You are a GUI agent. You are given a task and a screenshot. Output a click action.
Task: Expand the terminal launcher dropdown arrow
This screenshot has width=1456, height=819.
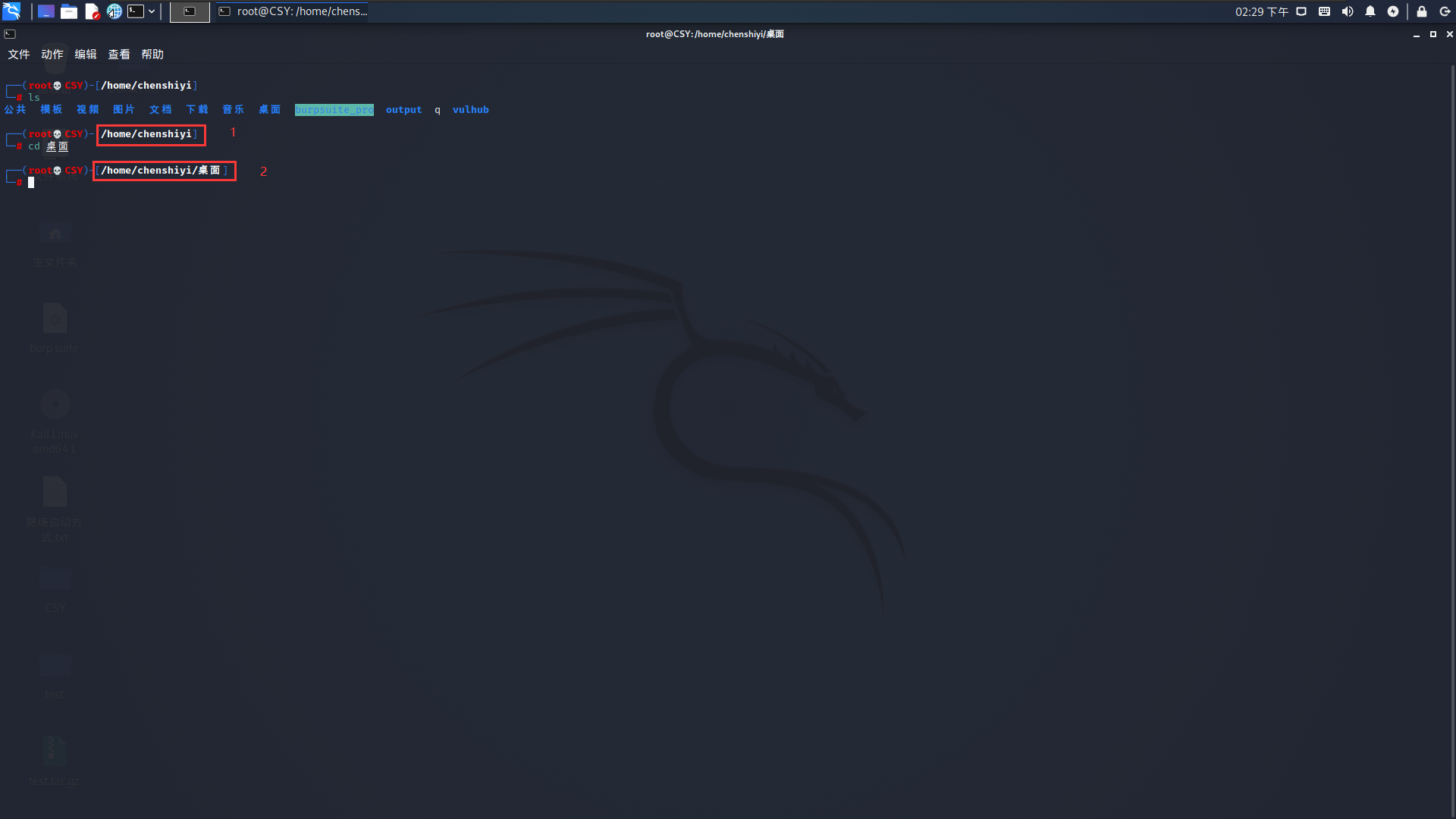(152, 11)
